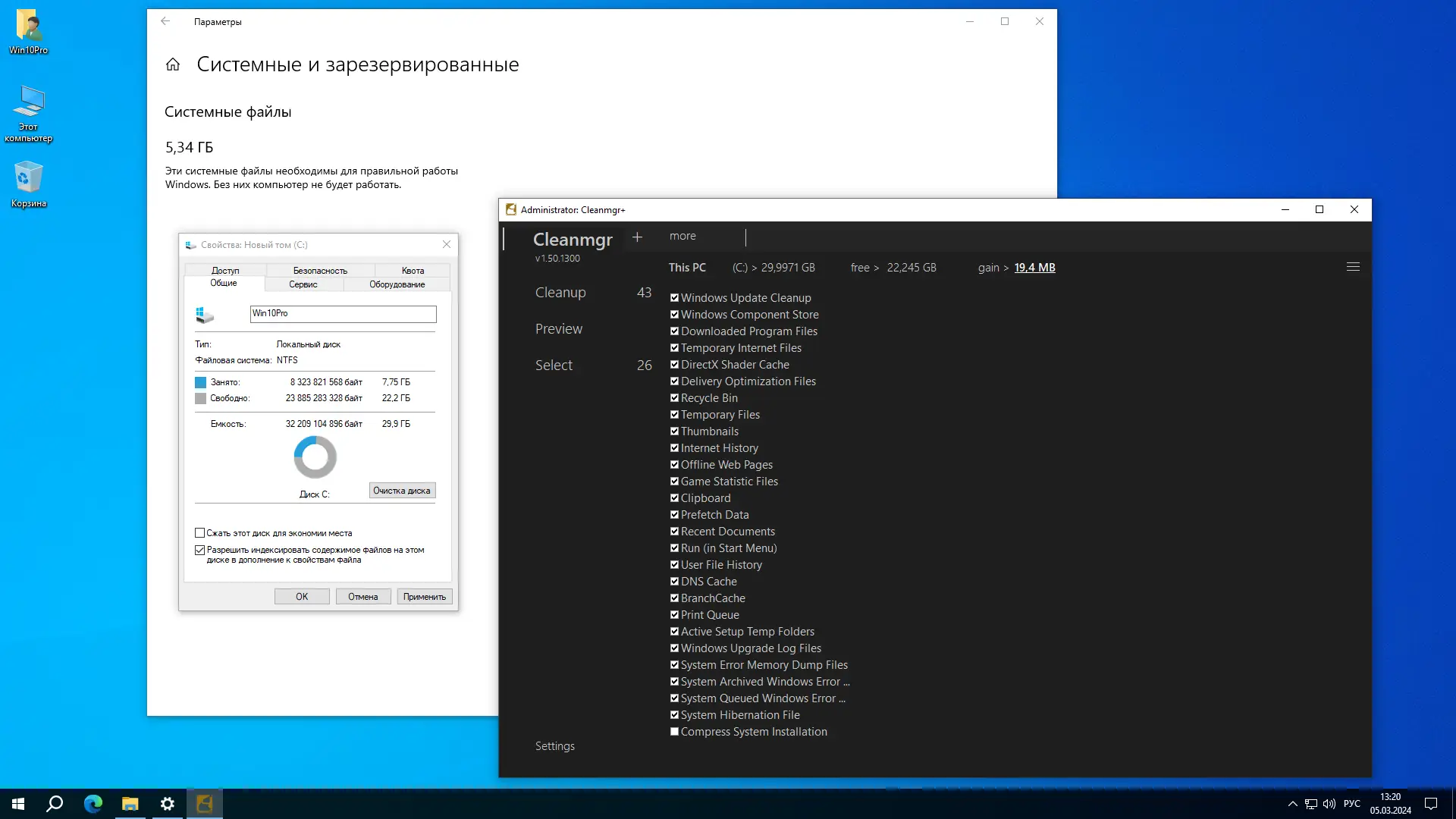Click the Очистка диска button
The height and width of the screenshot is (819, 1456).
click(x=402, y=491)
